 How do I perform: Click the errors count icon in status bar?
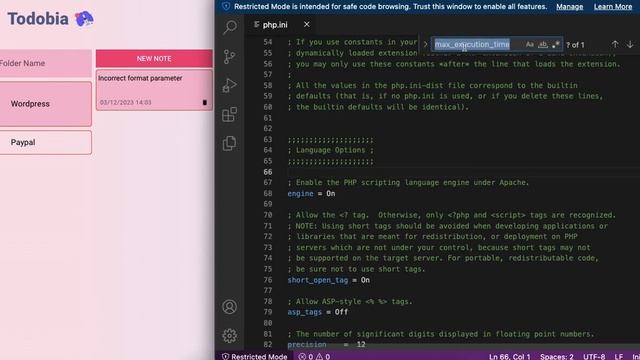coord(302,356)
